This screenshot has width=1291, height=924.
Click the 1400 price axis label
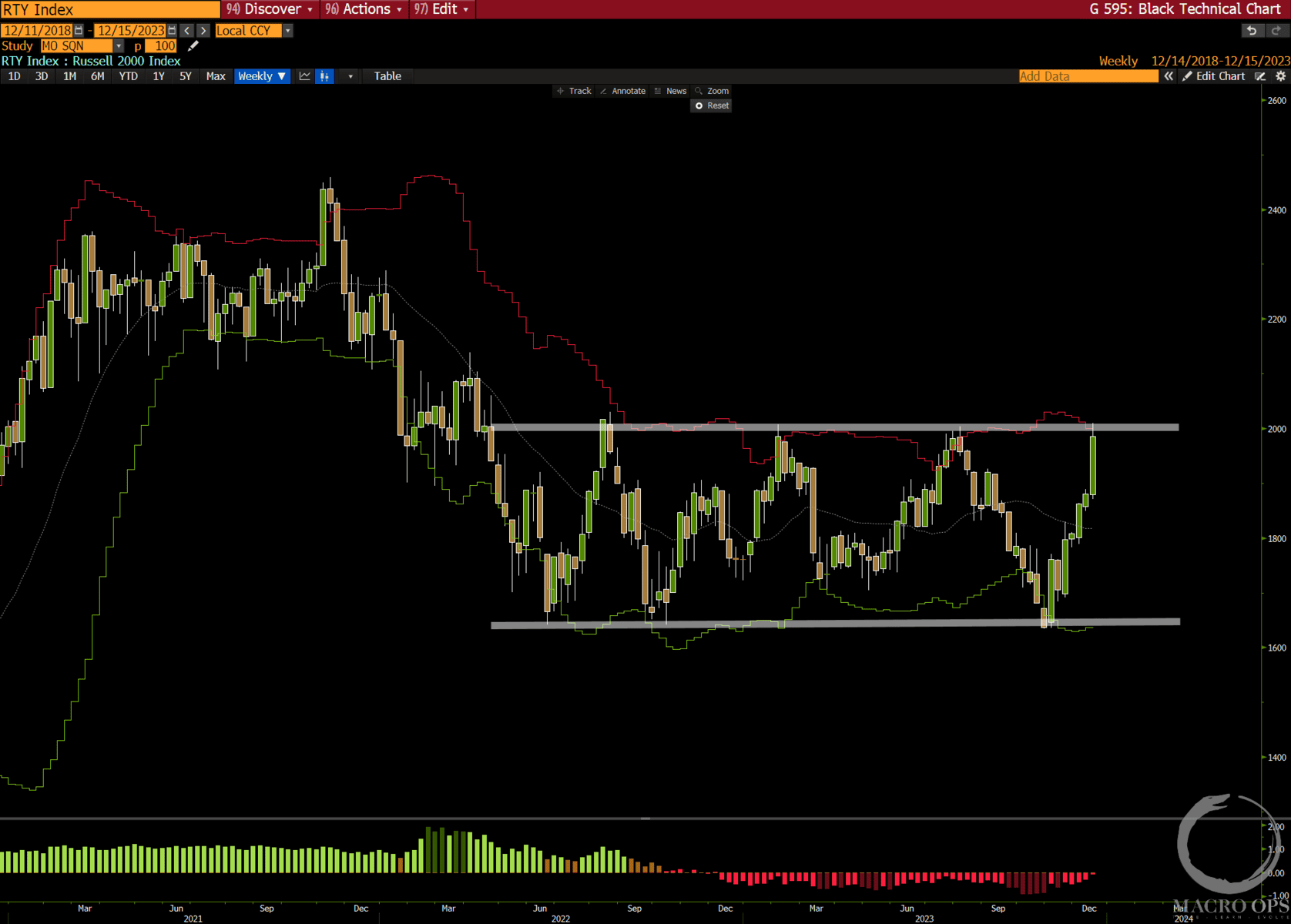pyautogui.click(x=1276, y=757)
